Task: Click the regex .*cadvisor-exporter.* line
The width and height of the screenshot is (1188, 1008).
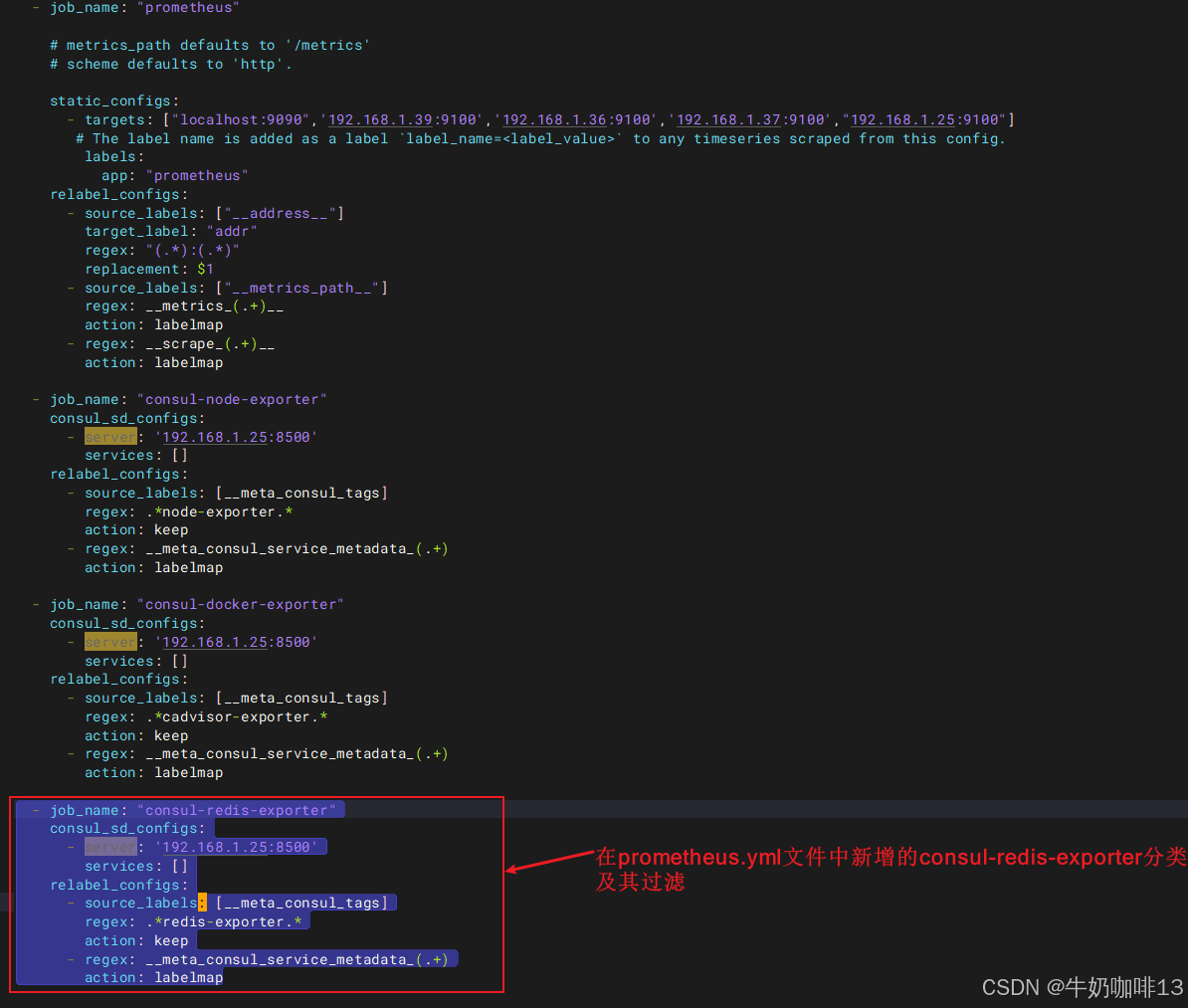Action: point(206,717)
